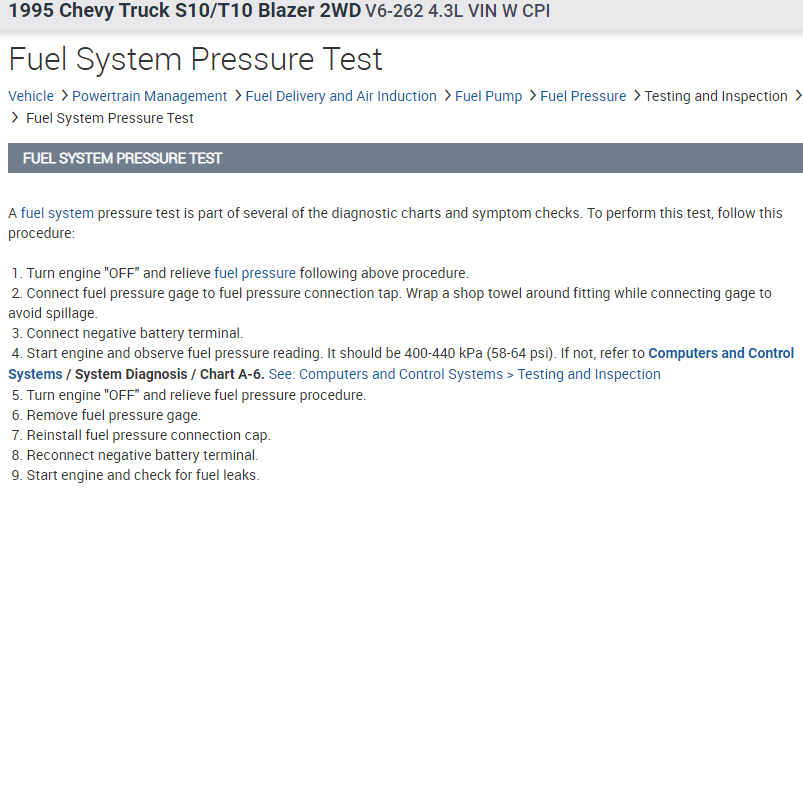The height and width of the screenshot is (800, 803).
Task: Open the "fuel system" link in intro paragraph
Action: click(x=57, y=213)
